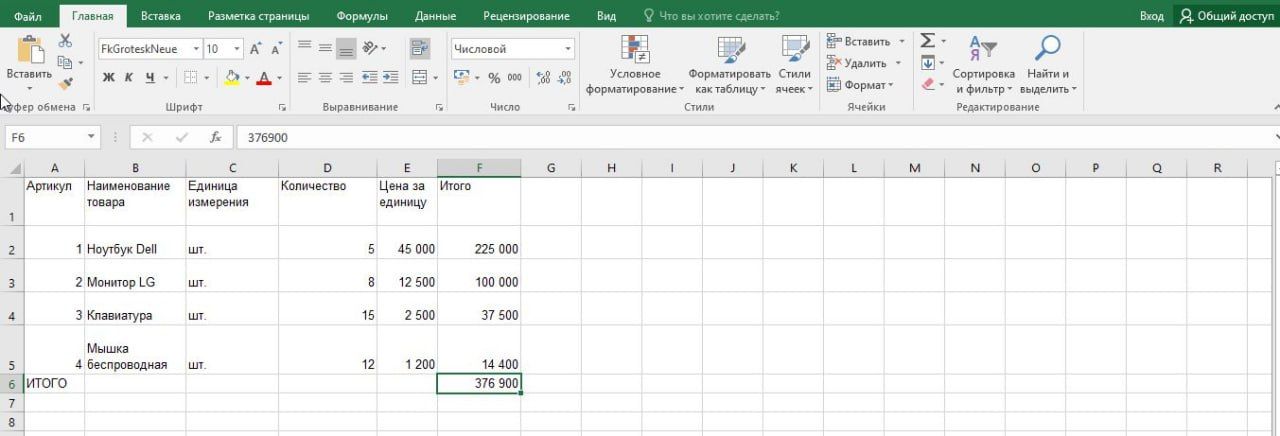Select the Format Painter brush icon
This screenshot has height=436, width=1280.
click(x=65, y=84)
